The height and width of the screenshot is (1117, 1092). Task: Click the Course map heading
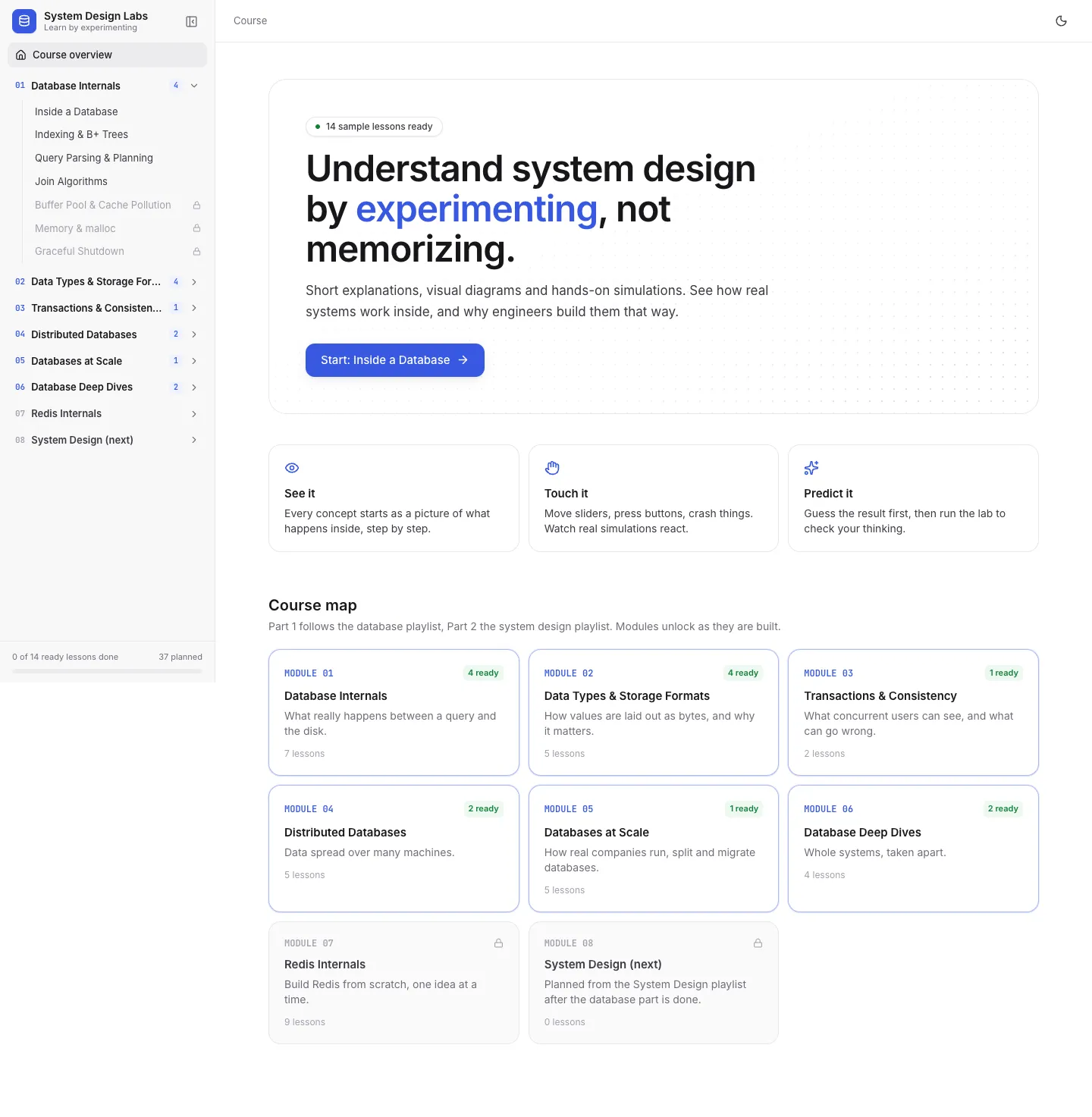point(312,605)
